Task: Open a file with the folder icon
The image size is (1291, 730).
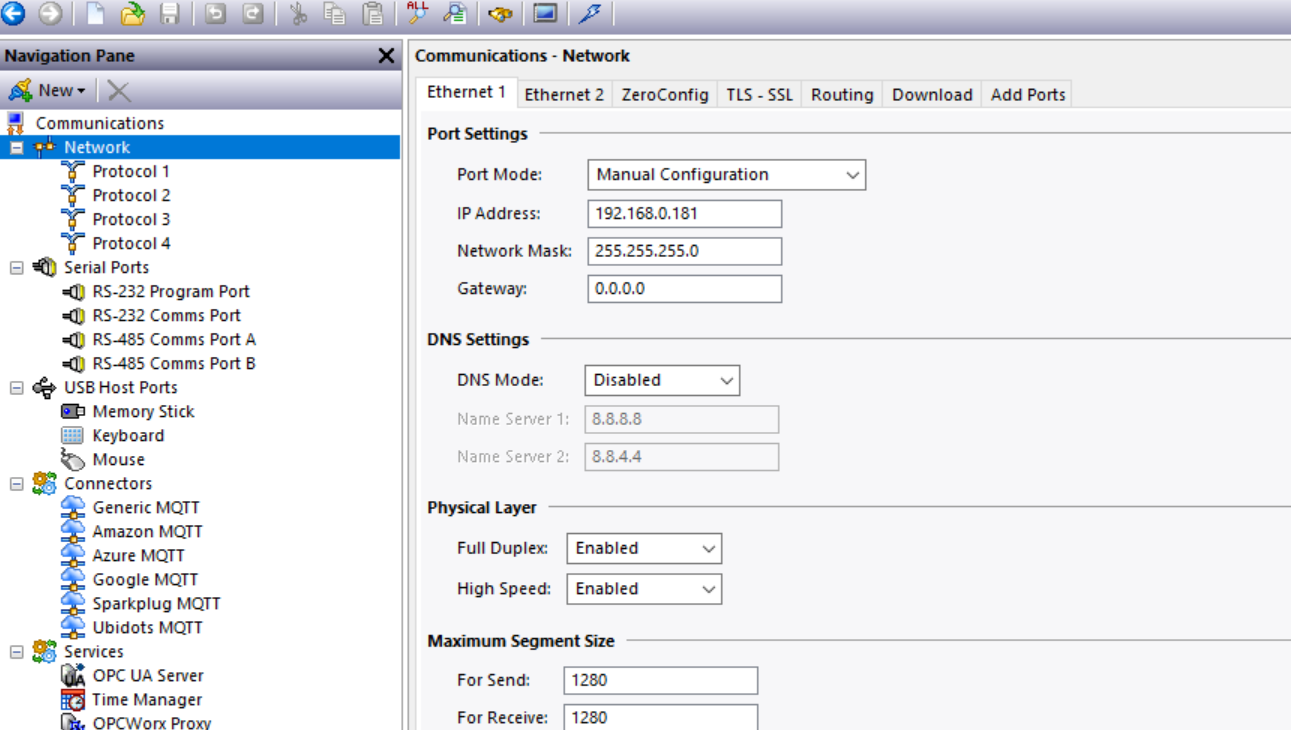Action: coord(132,13)
